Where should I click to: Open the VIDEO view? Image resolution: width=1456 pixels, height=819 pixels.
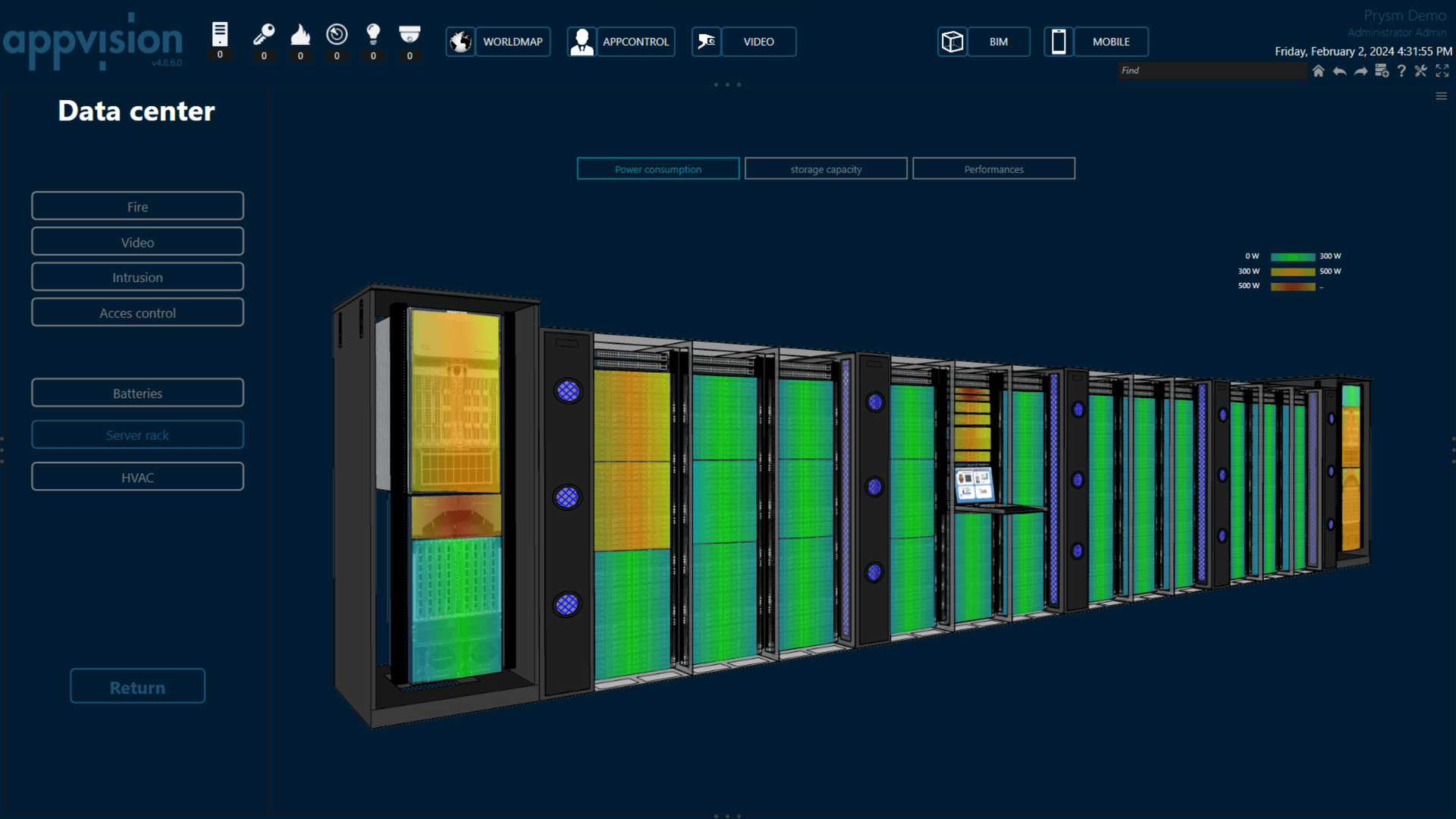pos(758,42)
